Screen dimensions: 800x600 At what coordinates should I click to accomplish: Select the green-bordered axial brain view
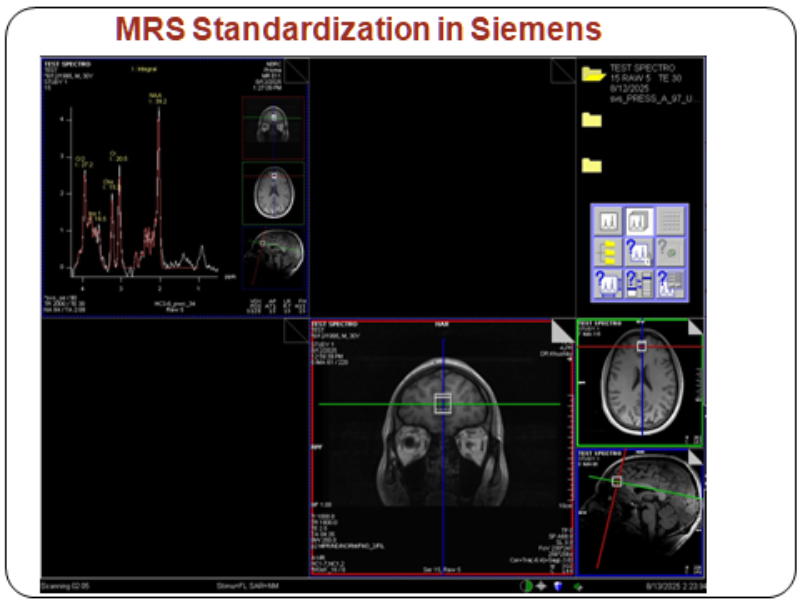pos(640,382)
